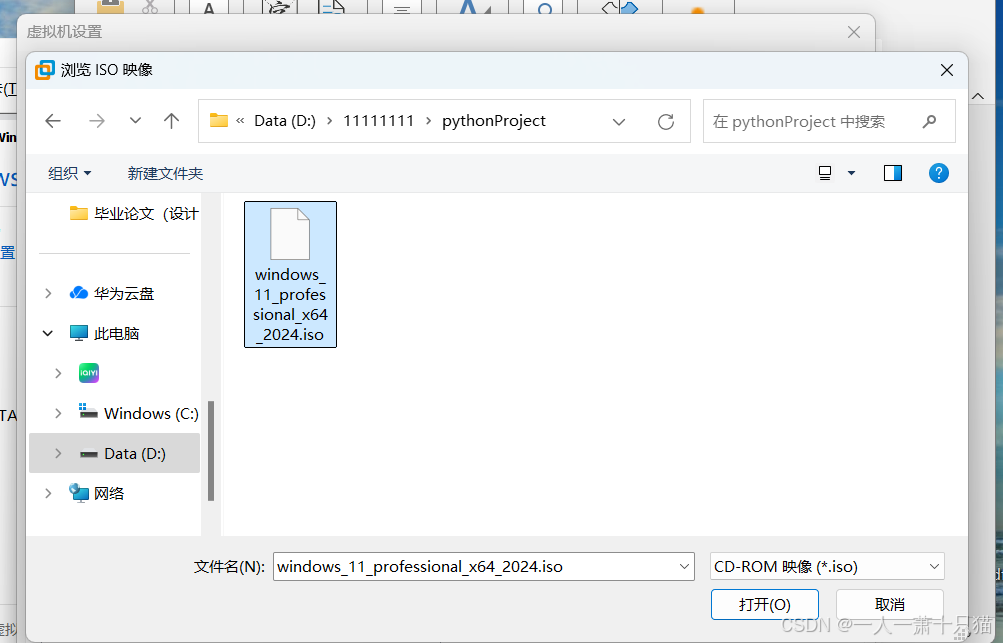Click the navigation pane scrollbar

click(211, 450)
